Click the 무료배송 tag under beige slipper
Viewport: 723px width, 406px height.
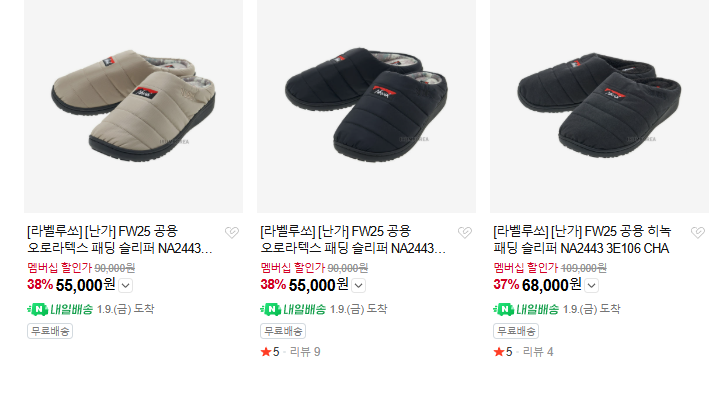click(x=50, y=331)
